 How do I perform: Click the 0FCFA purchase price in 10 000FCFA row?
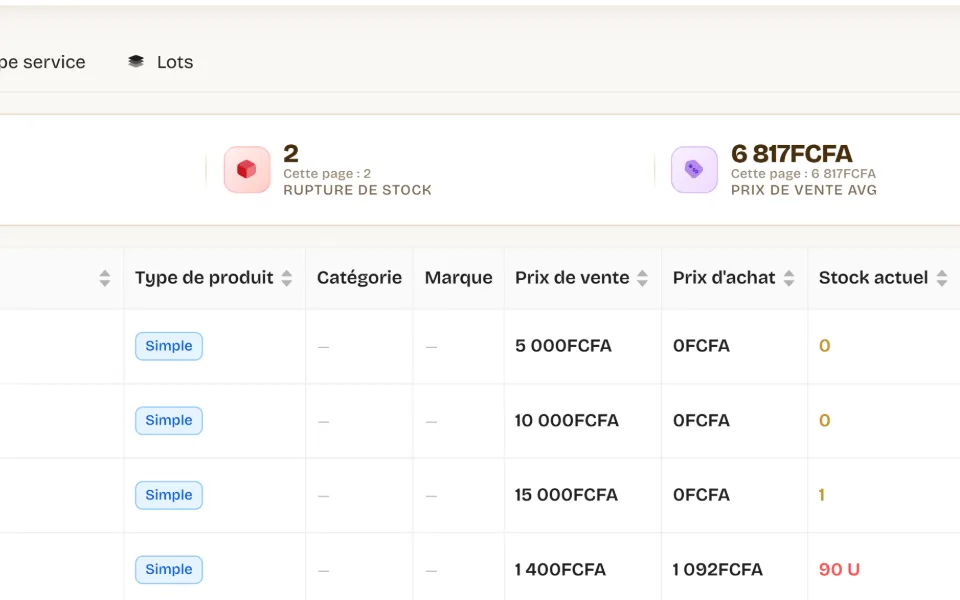(702, 421)
